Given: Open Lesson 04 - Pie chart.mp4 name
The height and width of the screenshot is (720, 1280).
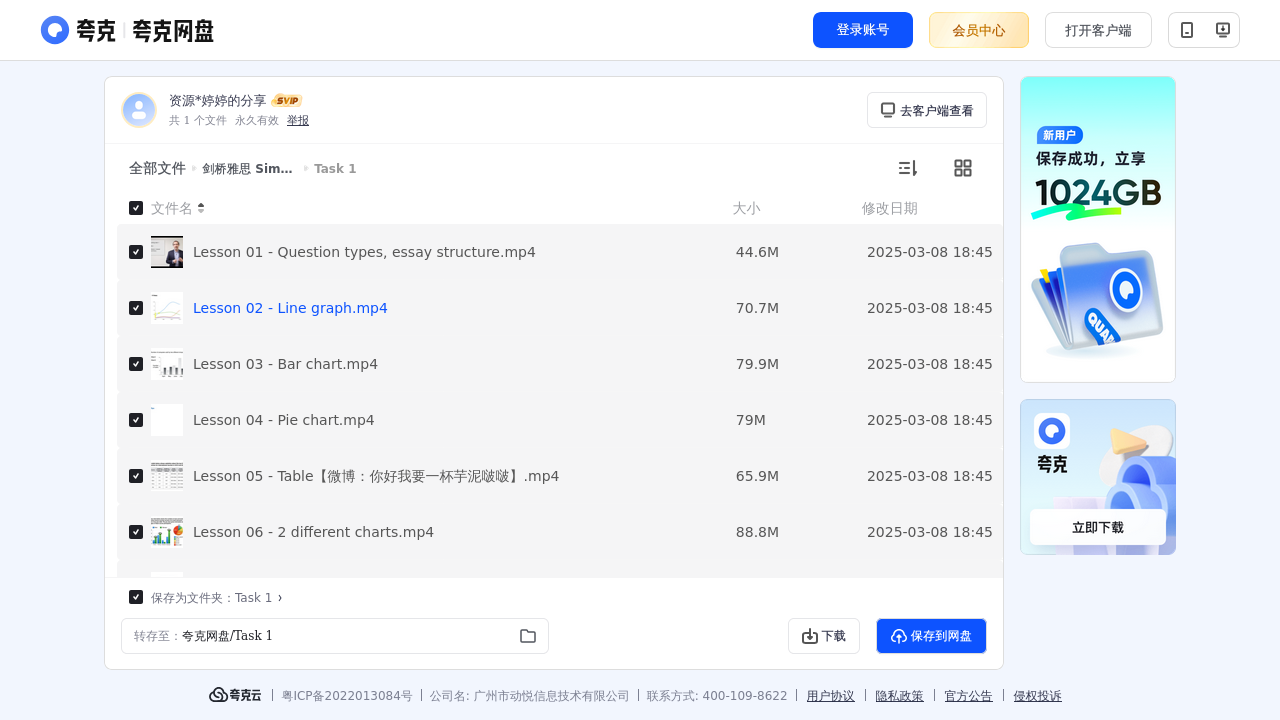Looking at the screenshot, I should (284, 420).
